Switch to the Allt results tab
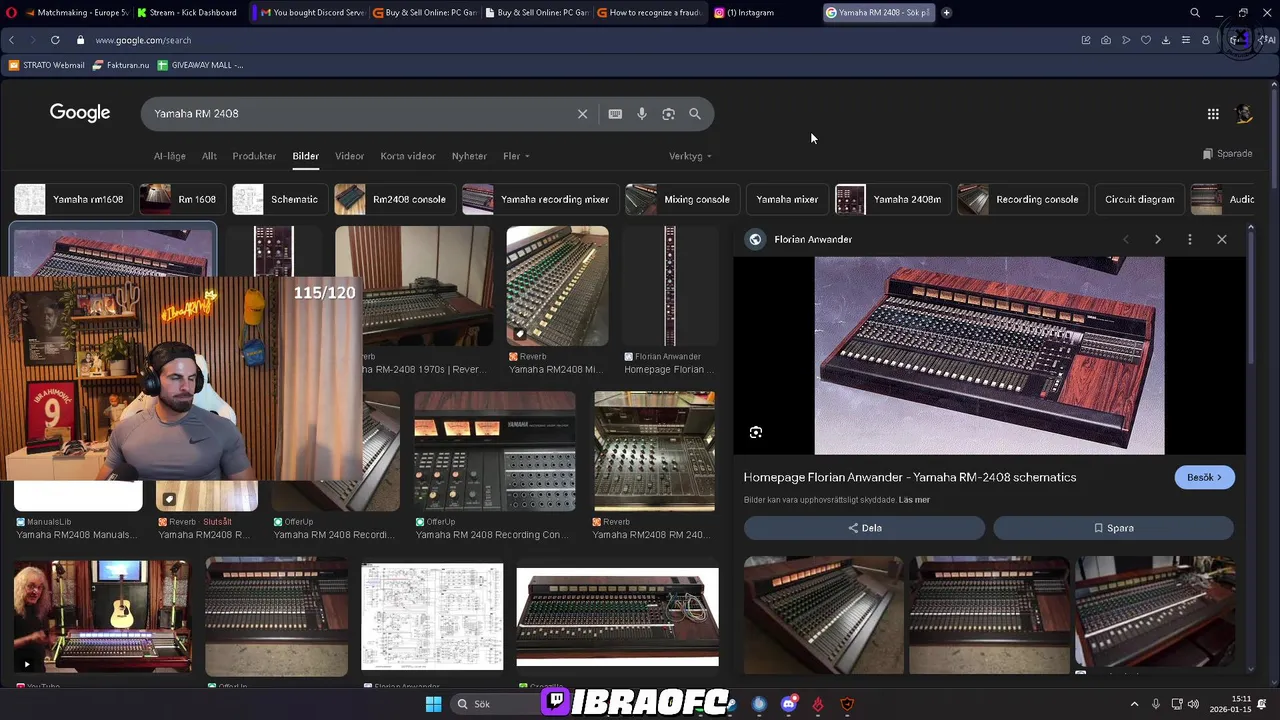Screen dimensions: 1280x720 (x=209, y=156)
